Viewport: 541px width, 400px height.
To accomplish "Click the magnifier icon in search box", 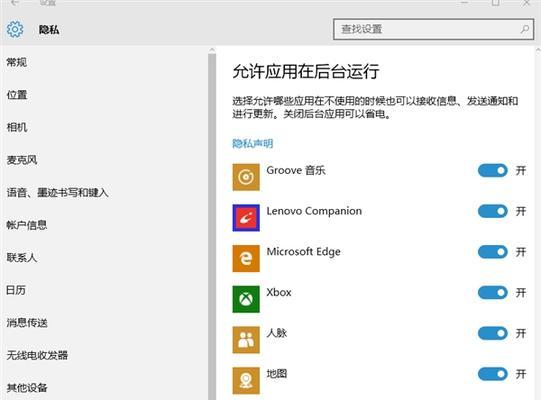I will point(524,29).
